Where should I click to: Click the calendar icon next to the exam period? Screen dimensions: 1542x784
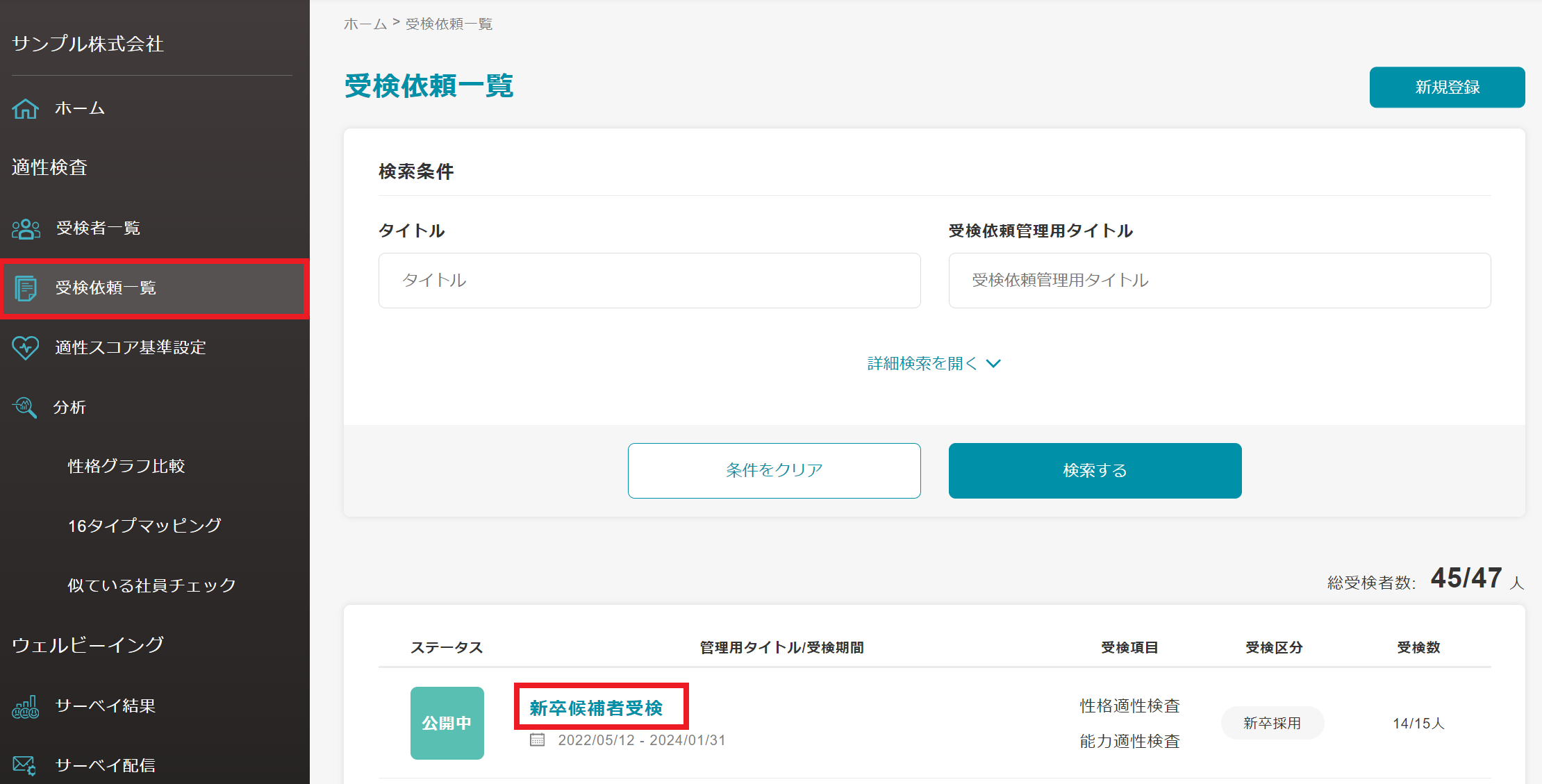pos(537,740)
